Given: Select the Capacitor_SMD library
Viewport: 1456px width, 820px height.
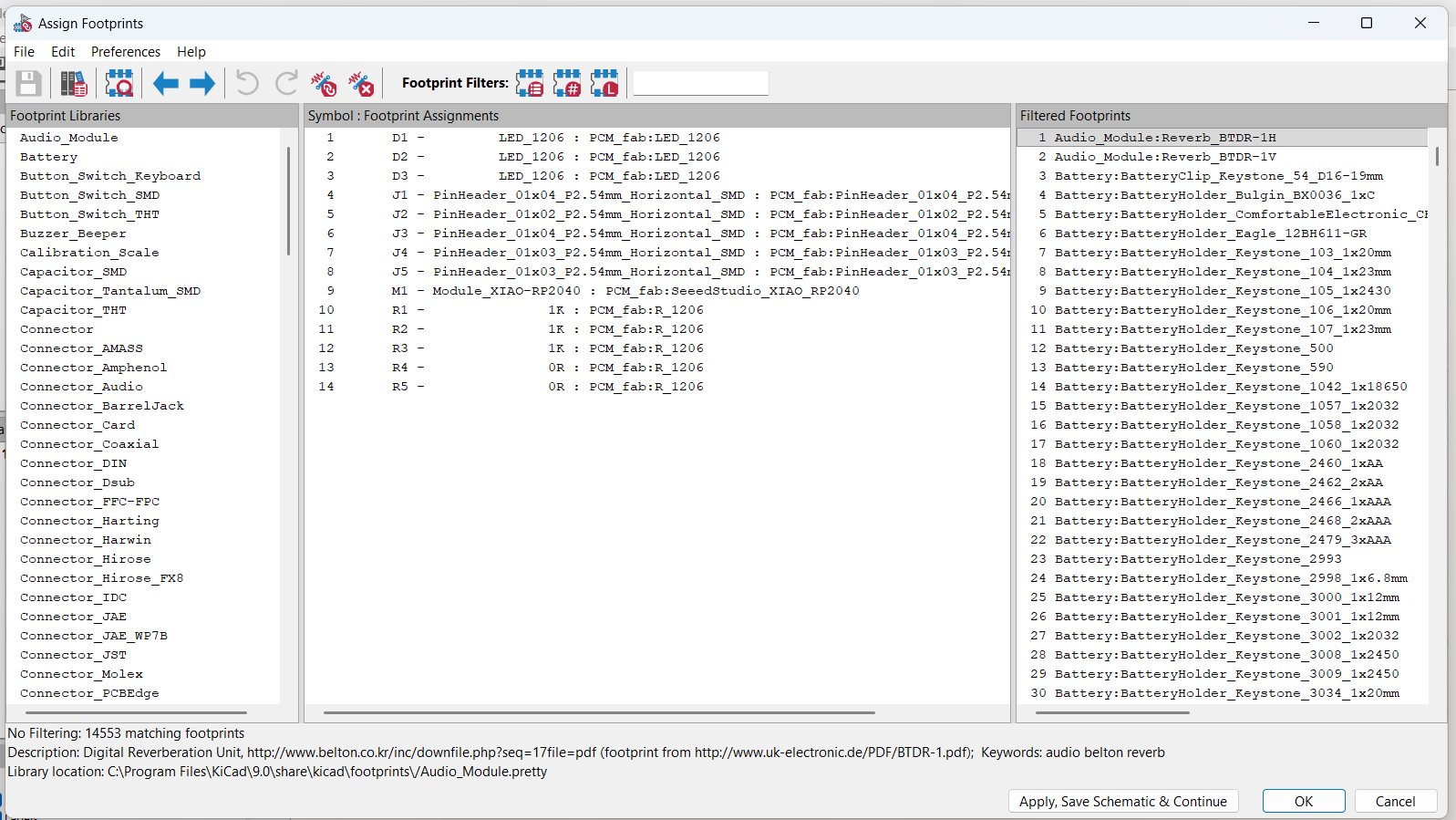Looking at the screenshot, I should (74, 272).
